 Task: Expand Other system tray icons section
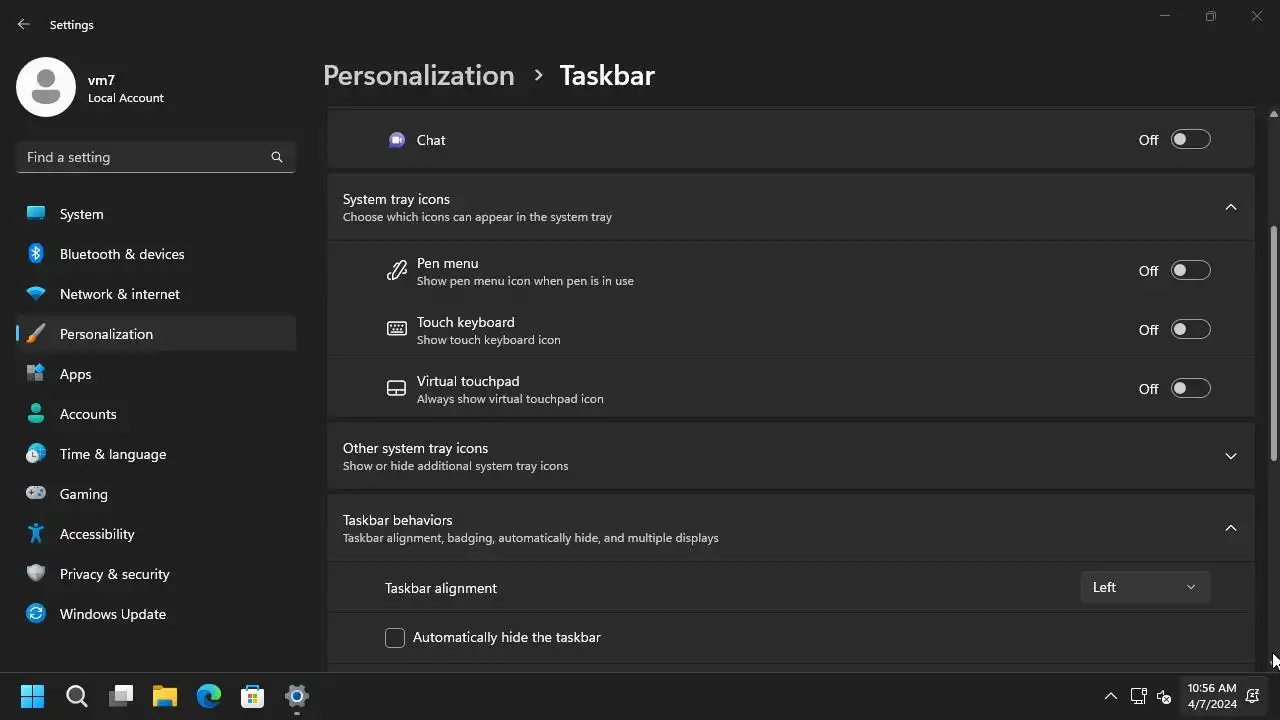(x=1231, y=456)
